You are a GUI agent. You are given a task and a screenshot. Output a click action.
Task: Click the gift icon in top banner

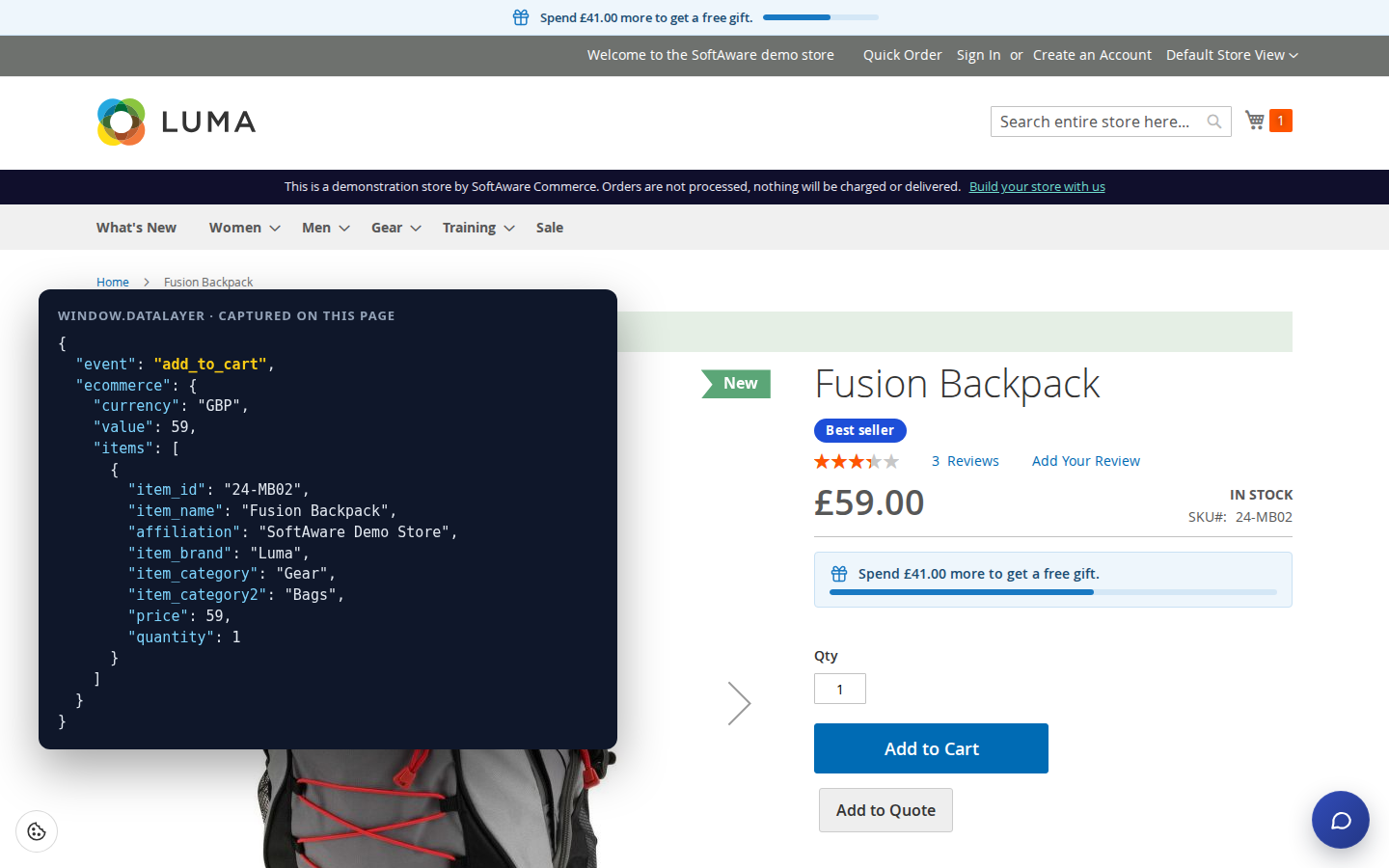pos(521,17)
